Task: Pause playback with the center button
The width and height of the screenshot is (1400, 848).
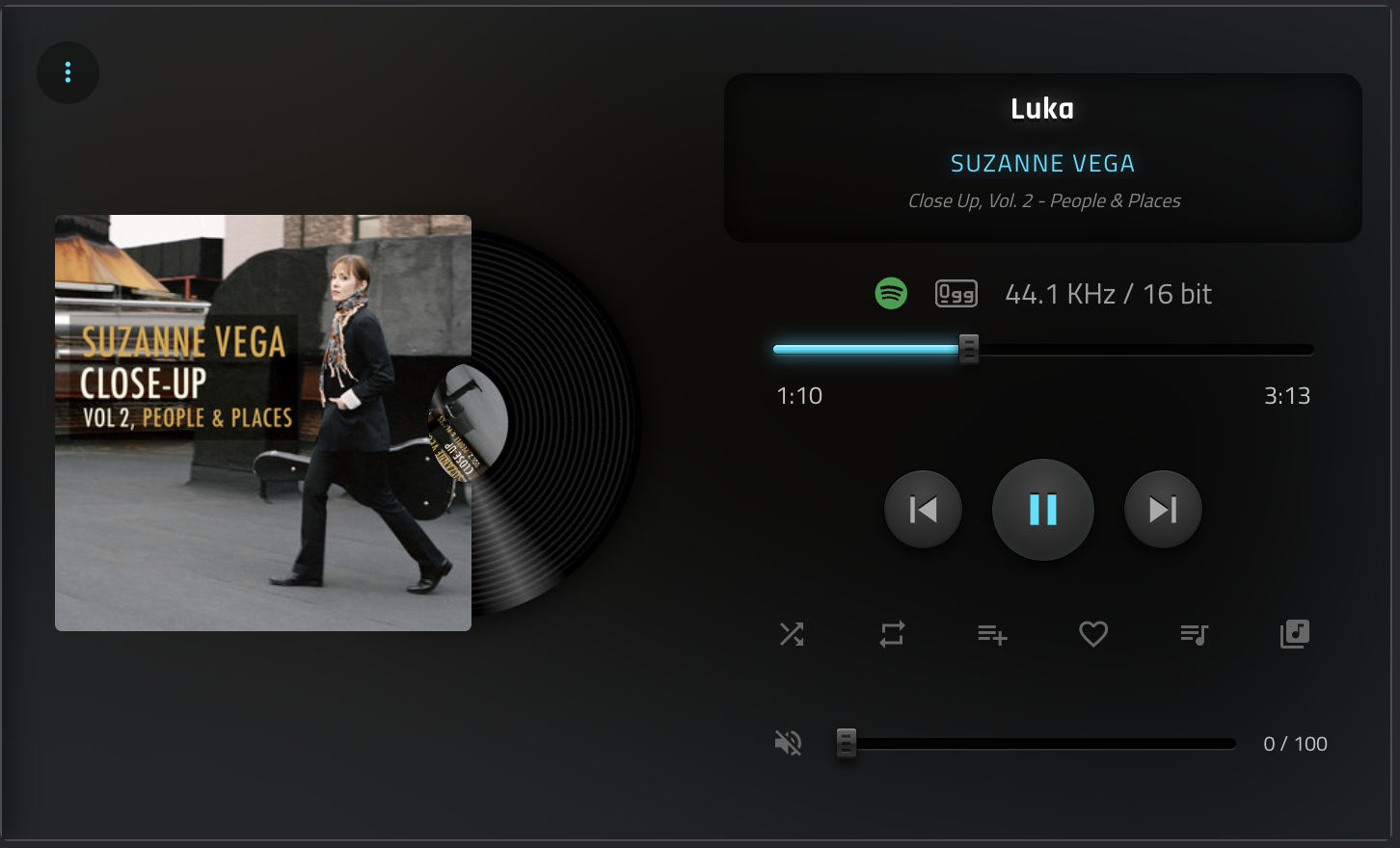Action: pos(1042,509)
